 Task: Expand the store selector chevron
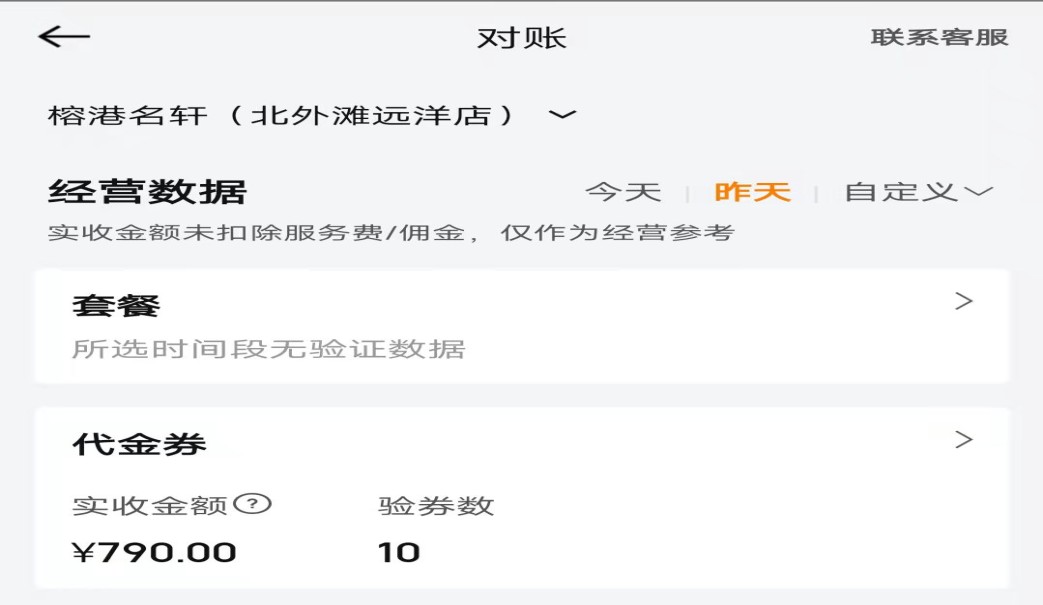(x=563, y=115)
